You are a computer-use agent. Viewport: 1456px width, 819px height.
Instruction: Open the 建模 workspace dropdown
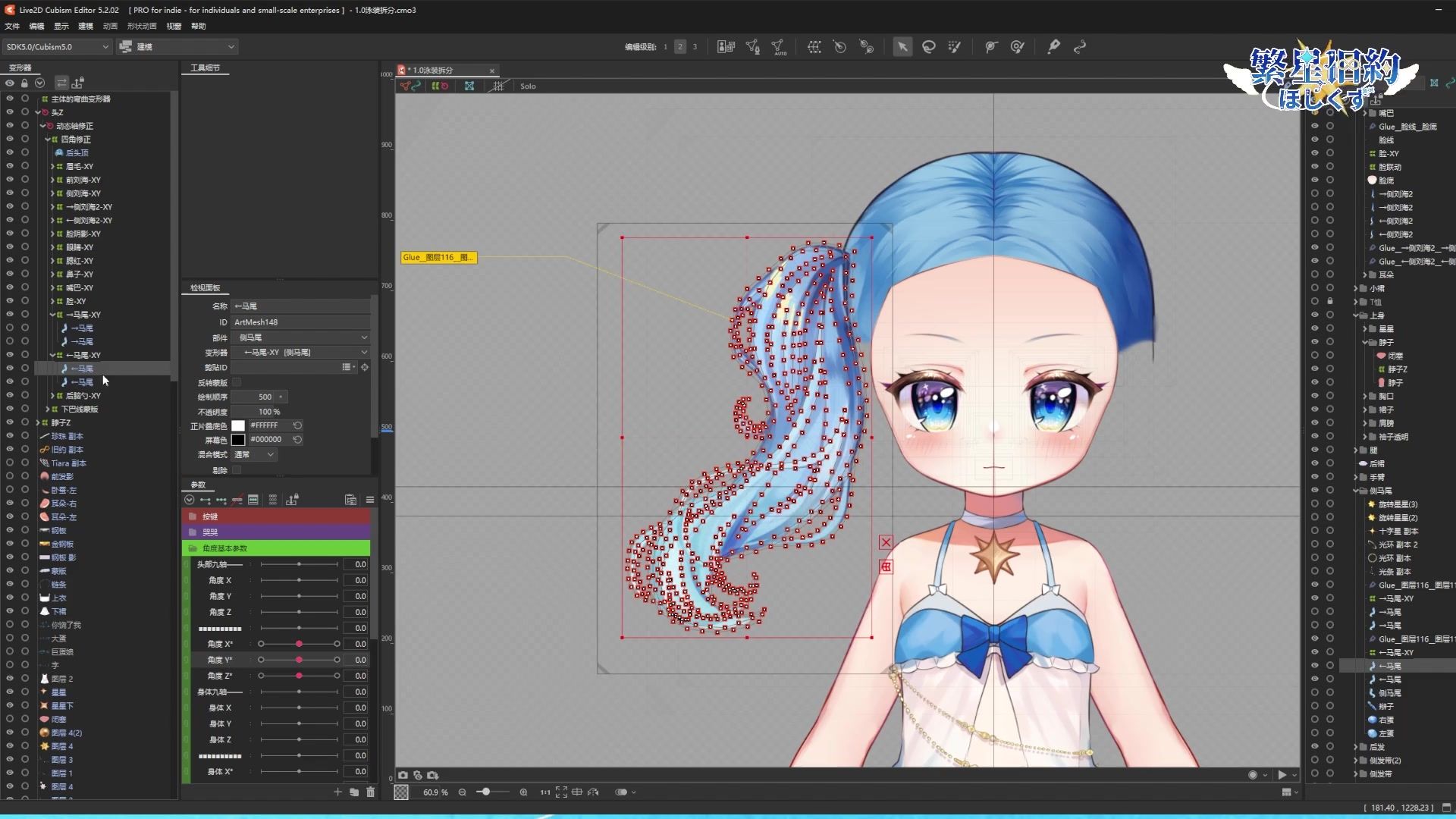[177, 47]
